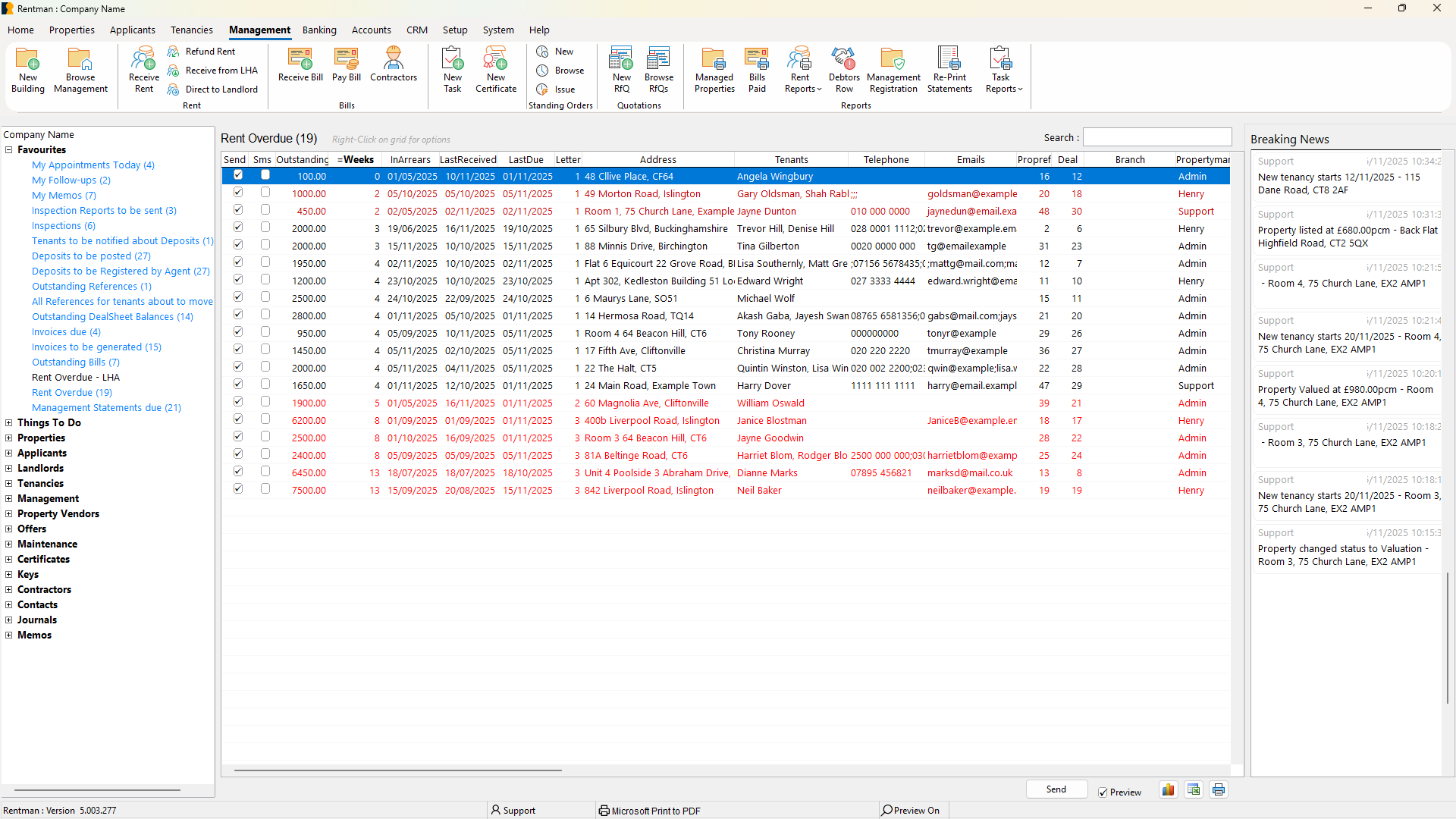Image resolution: width=1456 pixels, height=819 pixels.
Task: Select the Receive Rent tool
Action: point(143,70)
